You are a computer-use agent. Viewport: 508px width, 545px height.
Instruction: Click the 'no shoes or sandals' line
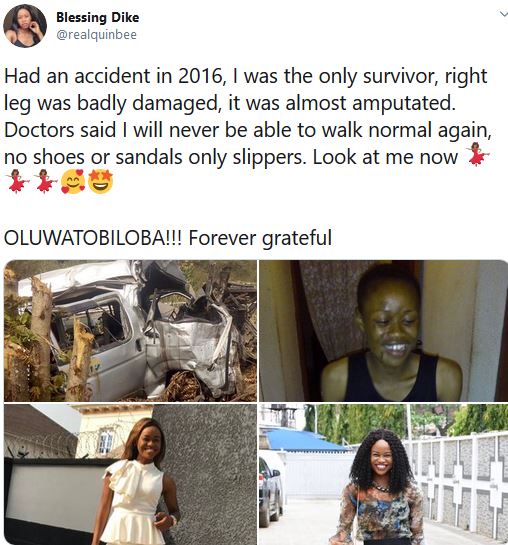pyautogui.click(x=231, y=157)
